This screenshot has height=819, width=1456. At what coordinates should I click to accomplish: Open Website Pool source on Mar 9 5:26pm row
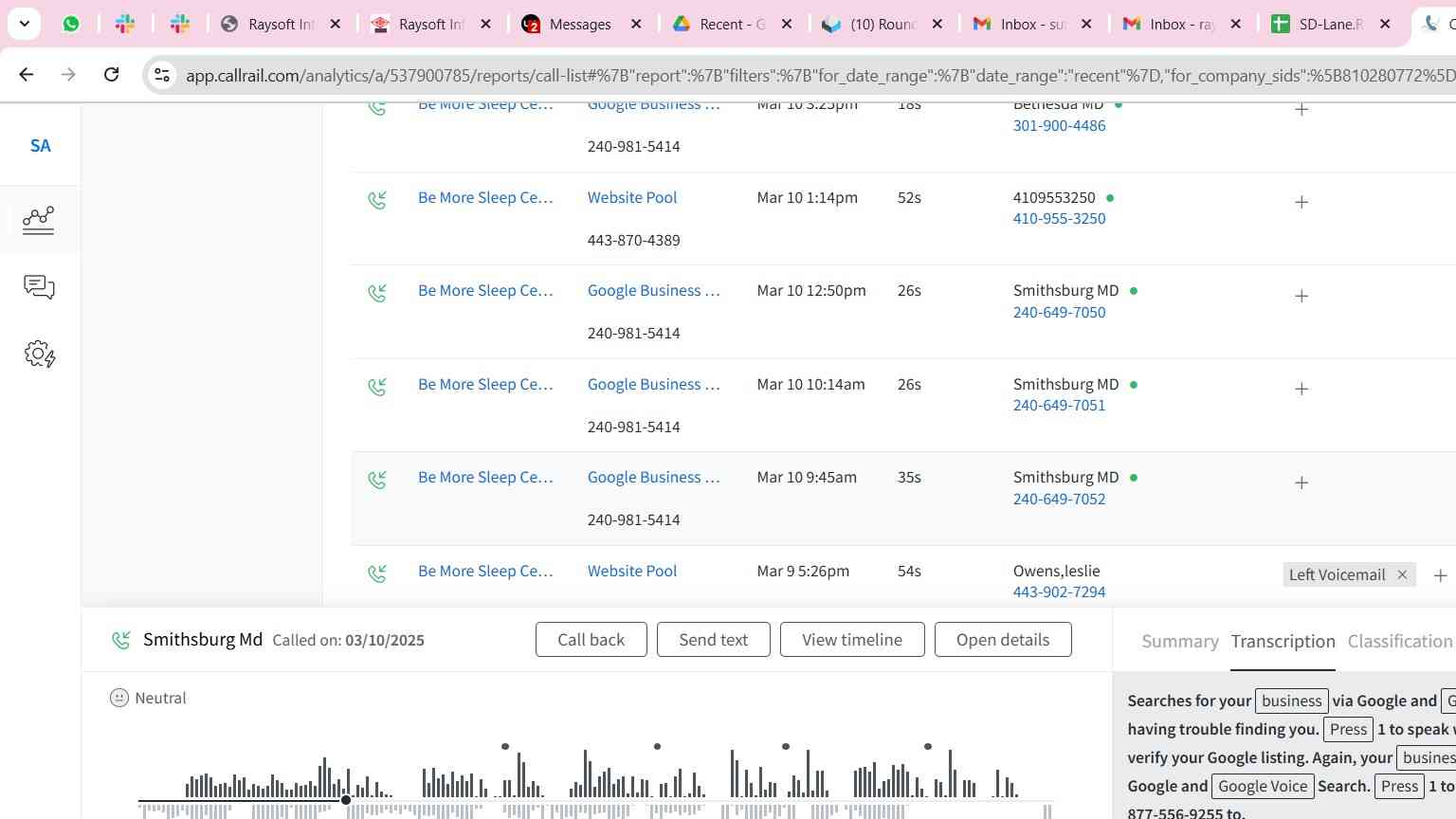tap(632, 571)
